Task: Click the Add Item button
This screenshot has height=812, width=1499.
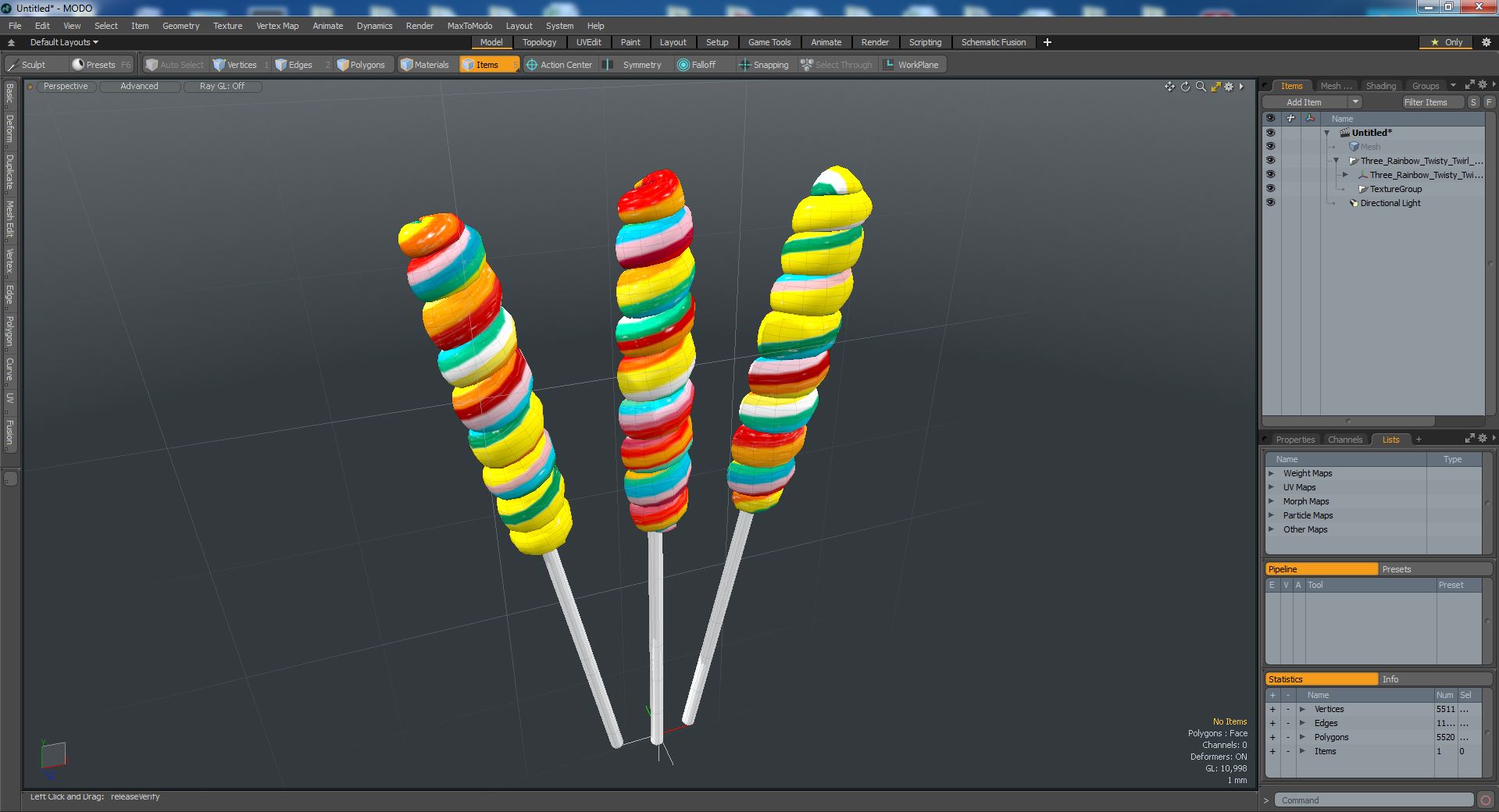Action: click(1304, 102)
